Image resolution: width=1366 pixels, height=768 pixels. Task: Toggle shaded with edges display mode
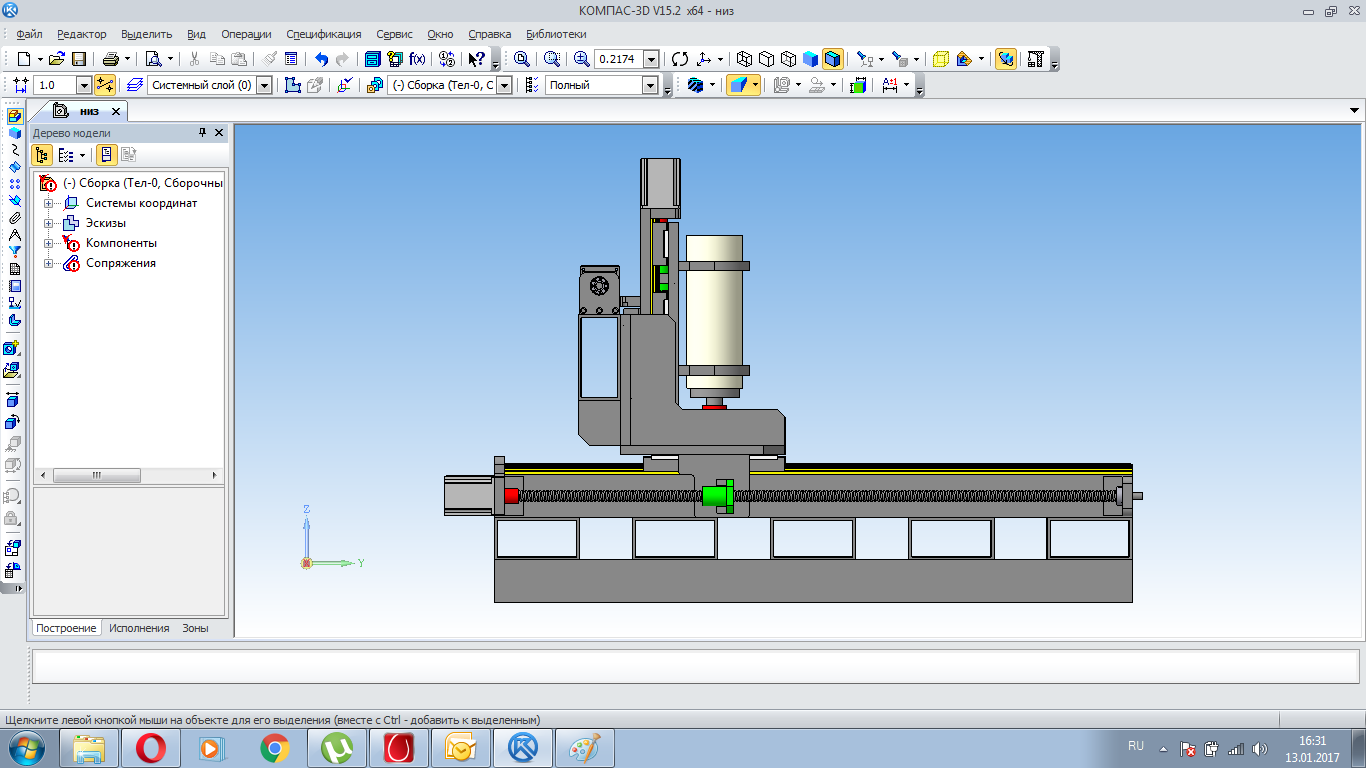832,59
